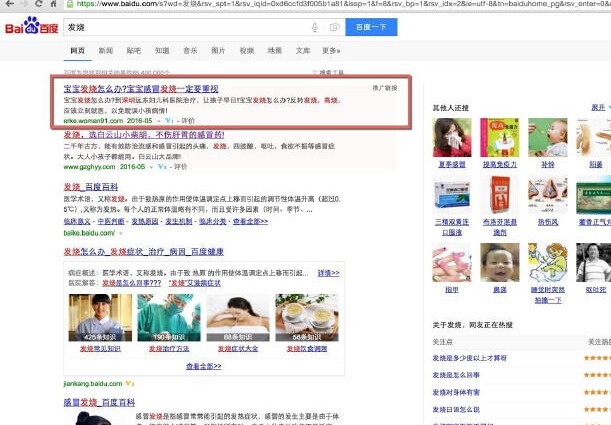Expand 展开 in the related searches panel
Viewport: 611px width, 425px height.
click(598, 106)
